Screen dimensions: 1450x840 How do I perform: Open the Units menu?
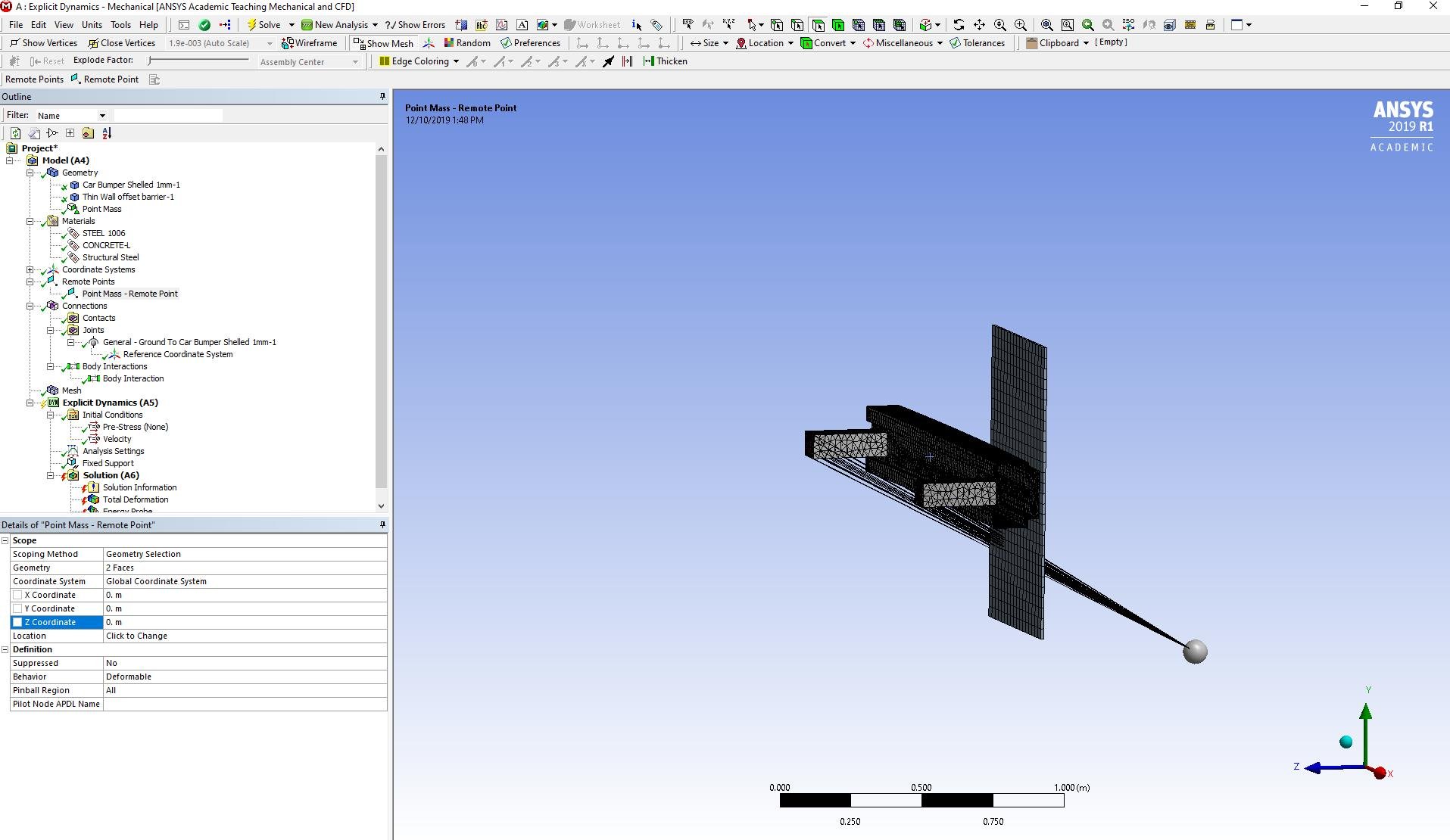click(x=92, y=25)
